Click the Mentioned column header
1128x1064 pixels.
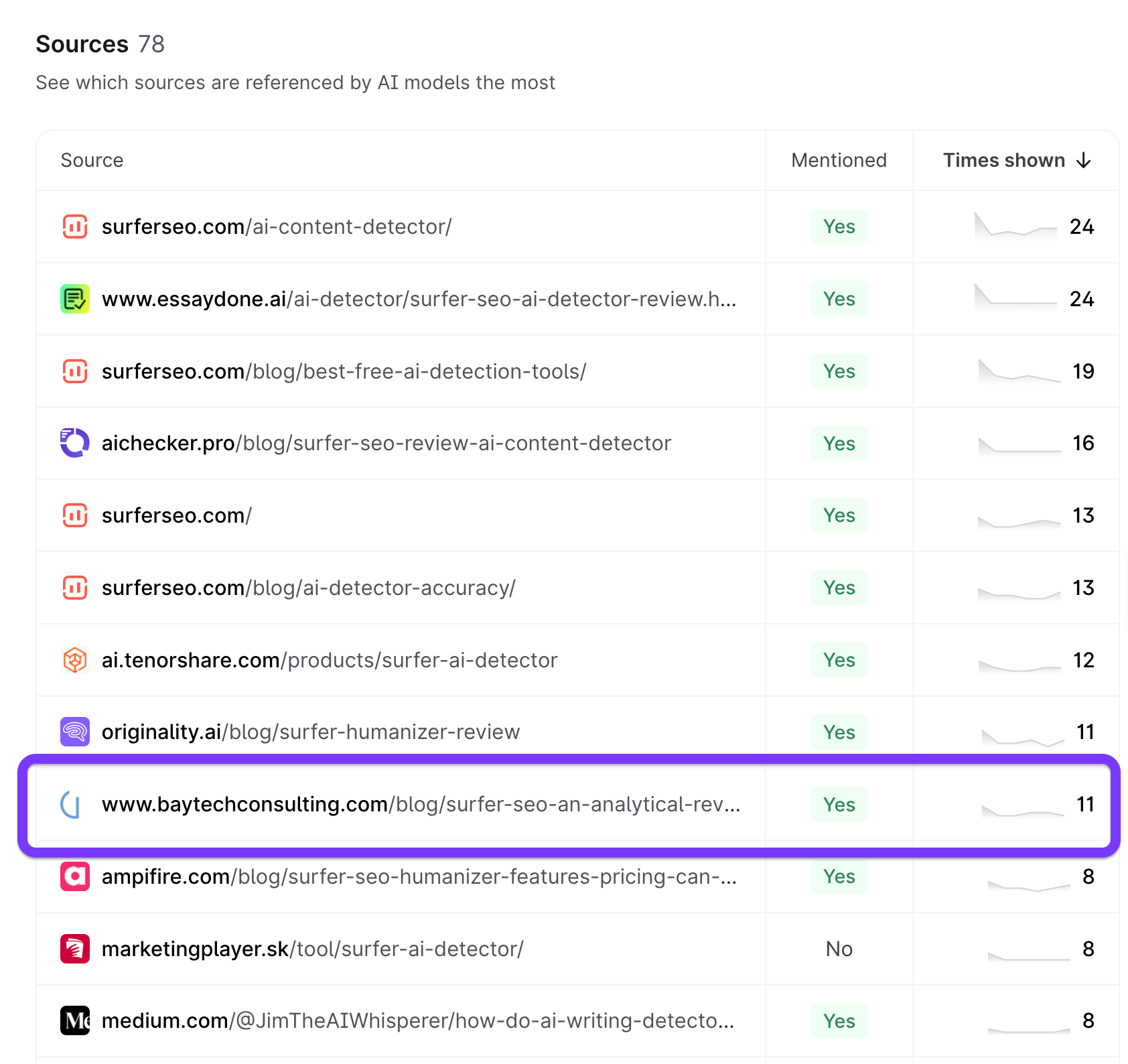pos(839,161)
